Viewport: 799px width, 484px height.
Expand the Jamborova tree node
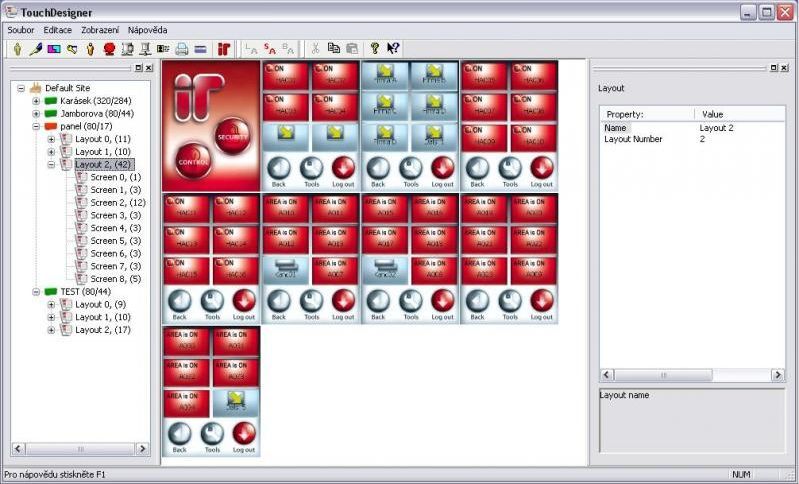(x=36, y=114)
